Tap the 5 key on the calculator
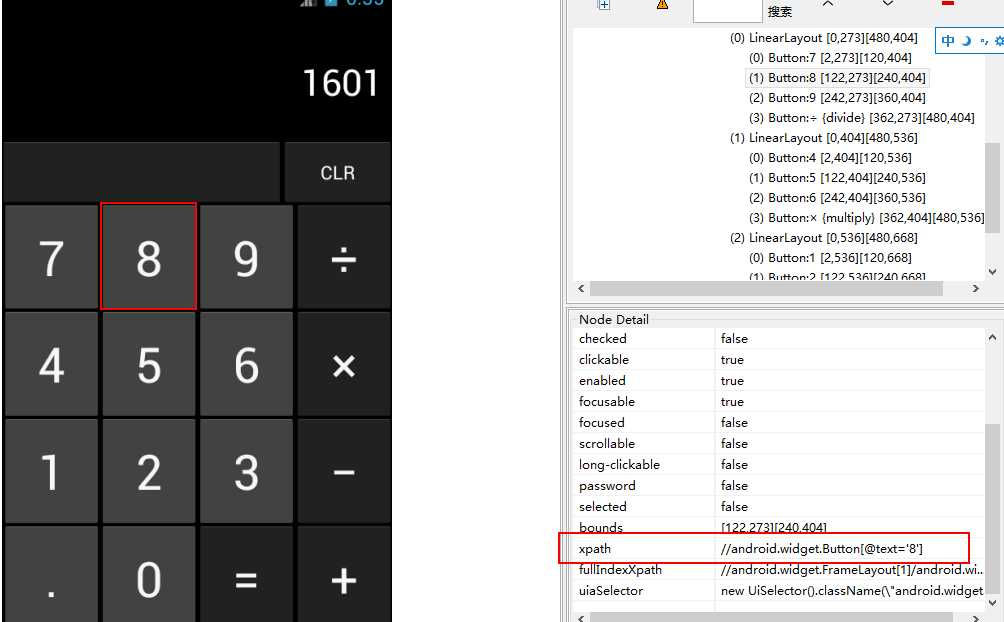Image resolution: width=1004 pixels, height=622 pixels. [149, 364]
